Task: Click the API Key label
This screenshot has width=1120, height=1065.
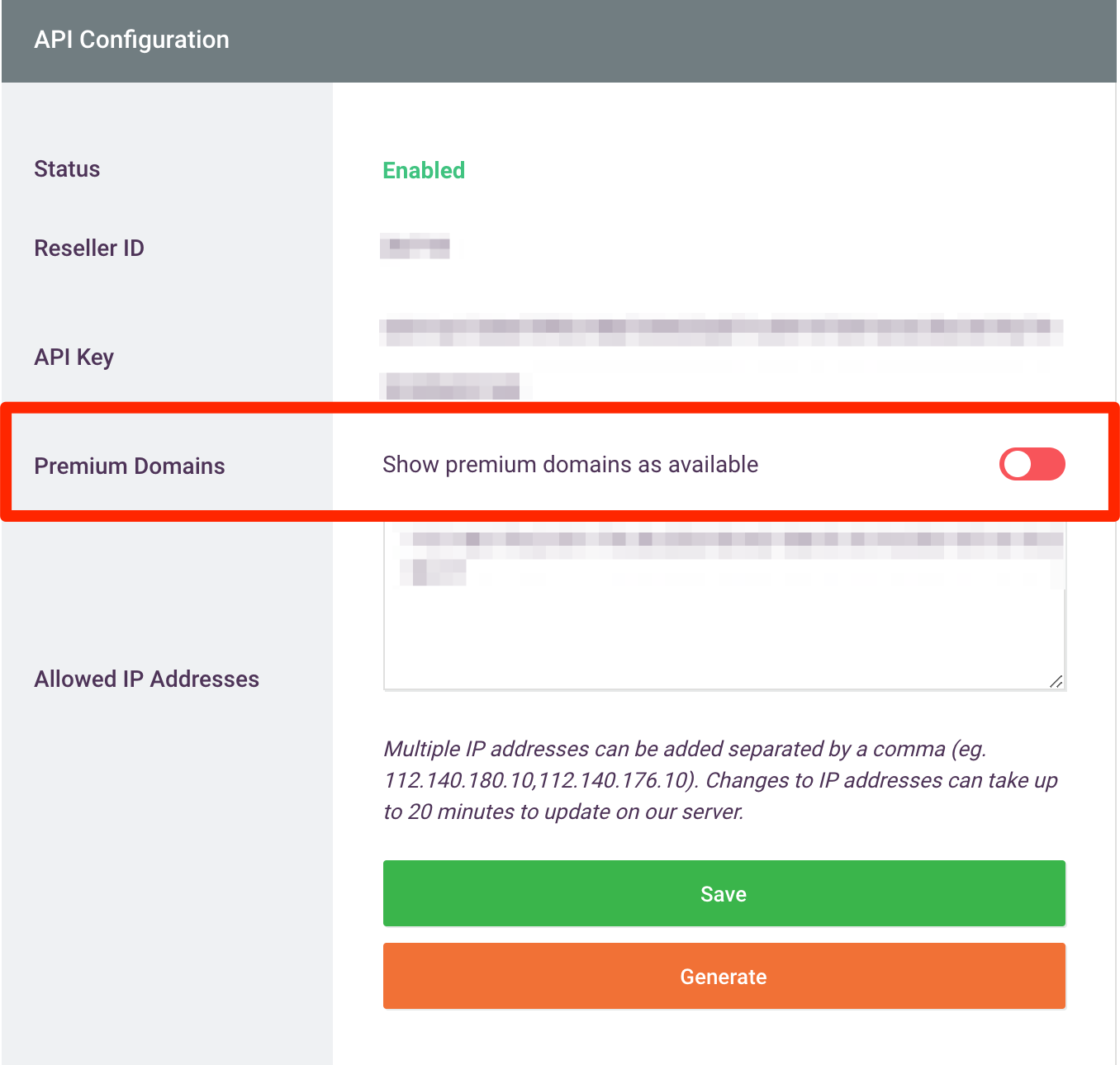Action: pos(74,357)
